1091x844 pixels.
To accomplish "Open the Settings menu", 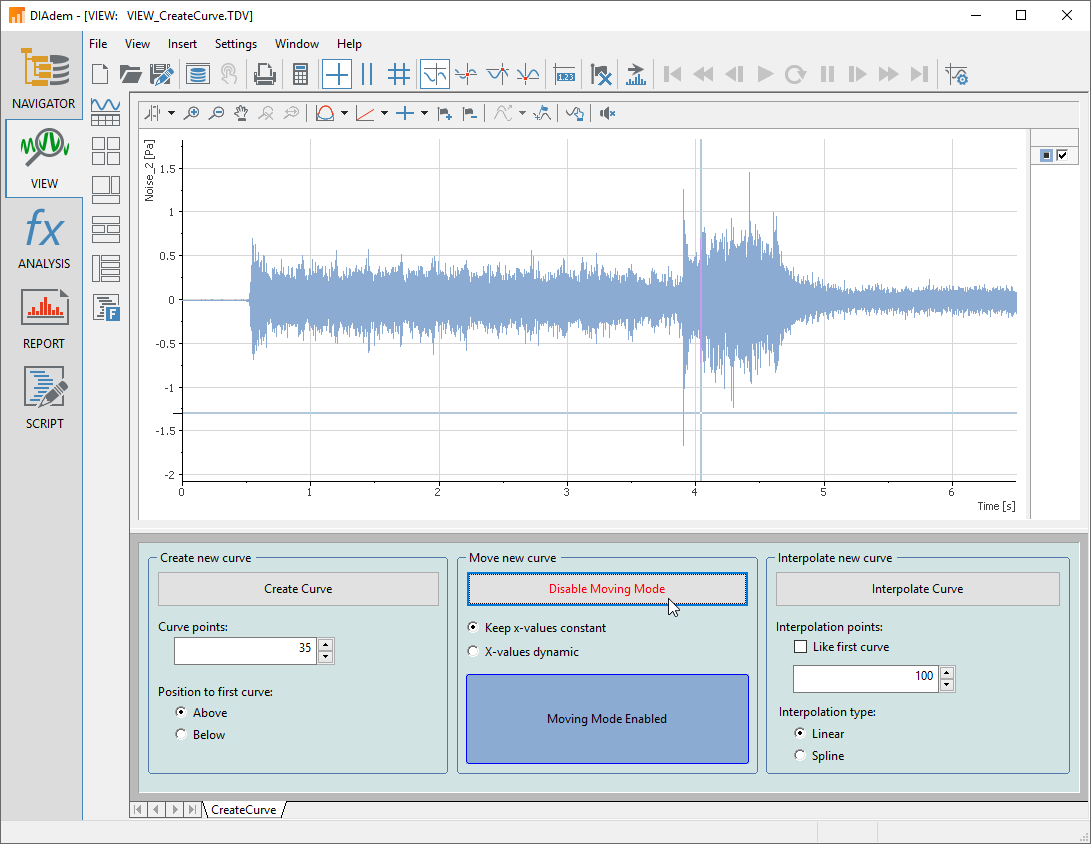I will 236,44.
